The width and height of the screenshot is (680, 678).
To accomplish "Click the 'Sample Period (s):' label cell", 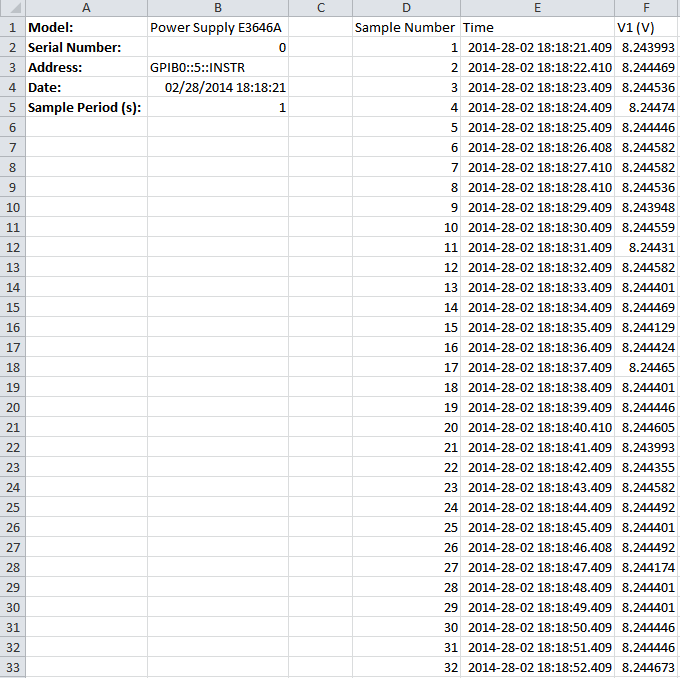I will pos(86,107).
